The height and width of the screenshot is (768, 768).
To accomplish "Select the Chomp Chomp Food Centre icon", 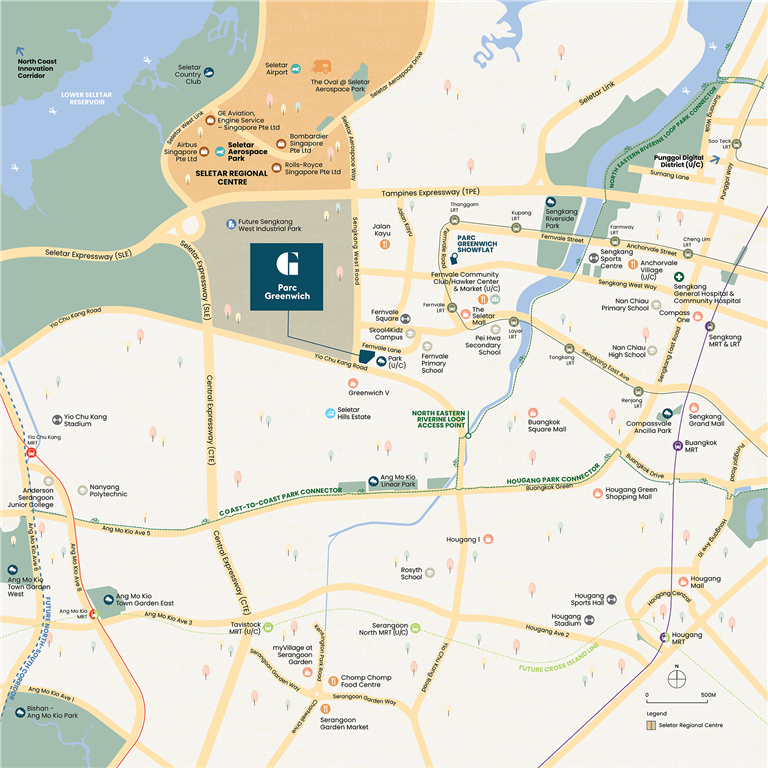I will point(333,681).
